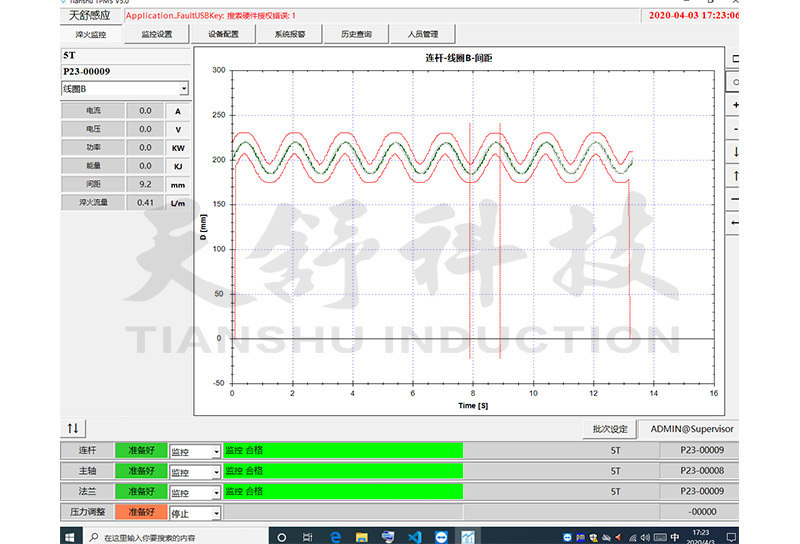Click the 法兰 station label button
This screenshot has width=800, height=544.
pos(87,491)
